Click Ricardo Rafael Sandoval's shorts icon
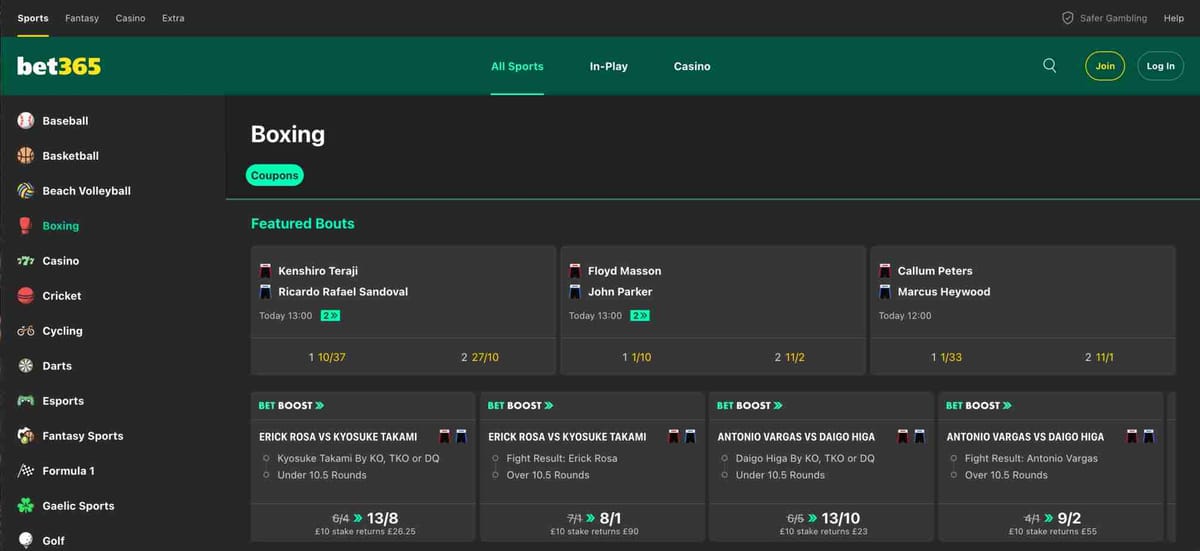The image size is (1200, 551). pyautogui.click(x=265, y=292)
